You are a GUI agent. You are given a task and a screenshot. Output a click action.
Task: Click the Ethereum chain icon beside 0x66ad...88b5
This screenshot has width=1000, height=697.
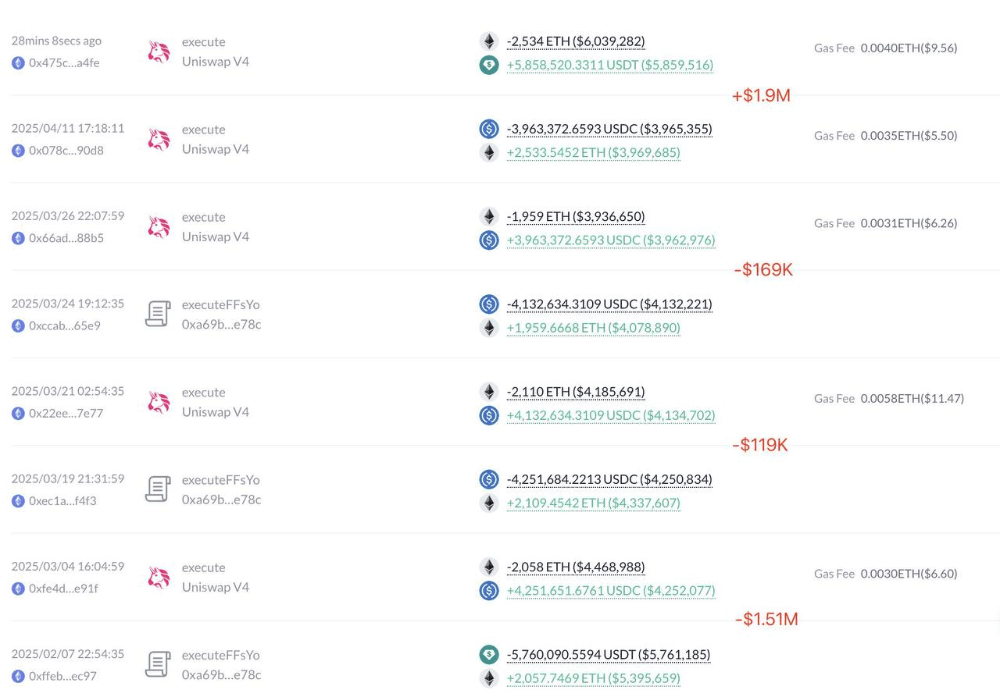[18, 238]
